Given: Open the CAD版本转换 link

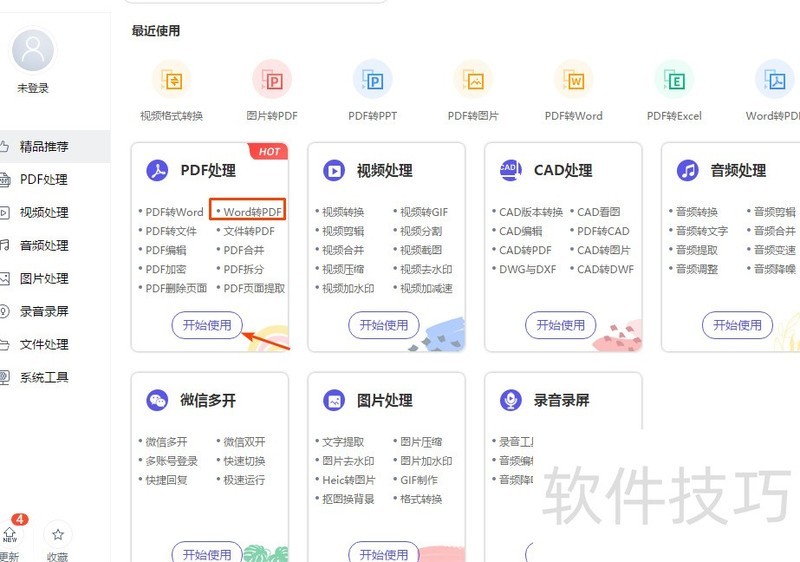Looking at the screenshot, I should [x=531, y=212].
